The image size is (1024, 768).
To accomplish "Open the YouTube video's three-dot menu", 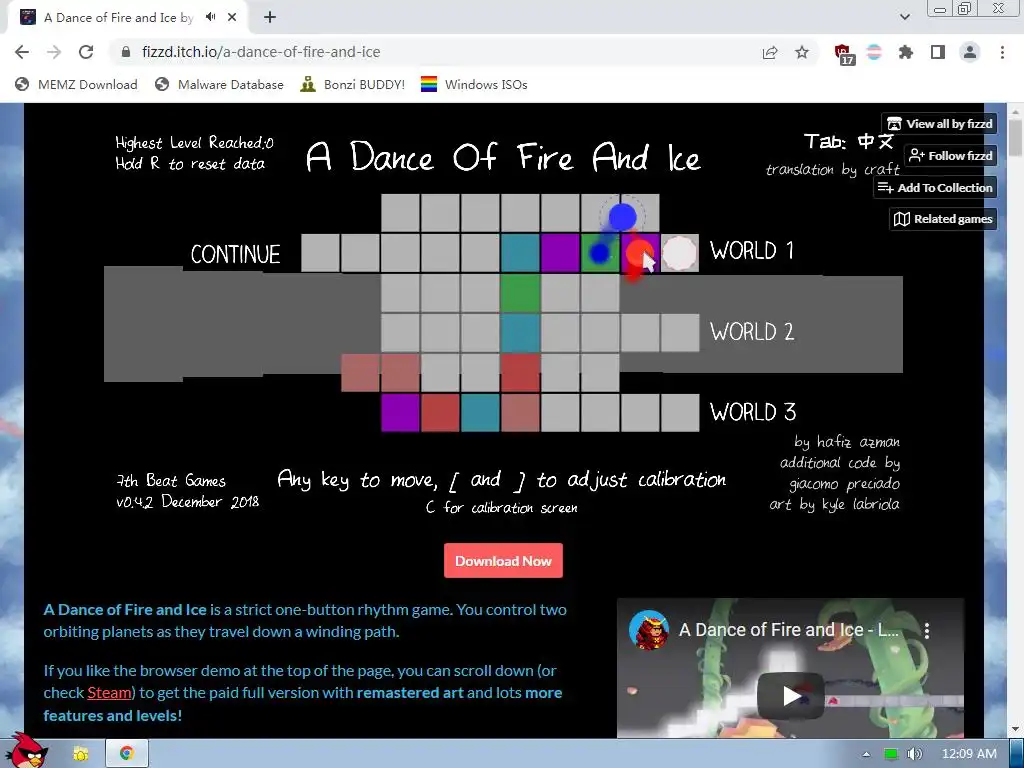I will tap(927, 630).
